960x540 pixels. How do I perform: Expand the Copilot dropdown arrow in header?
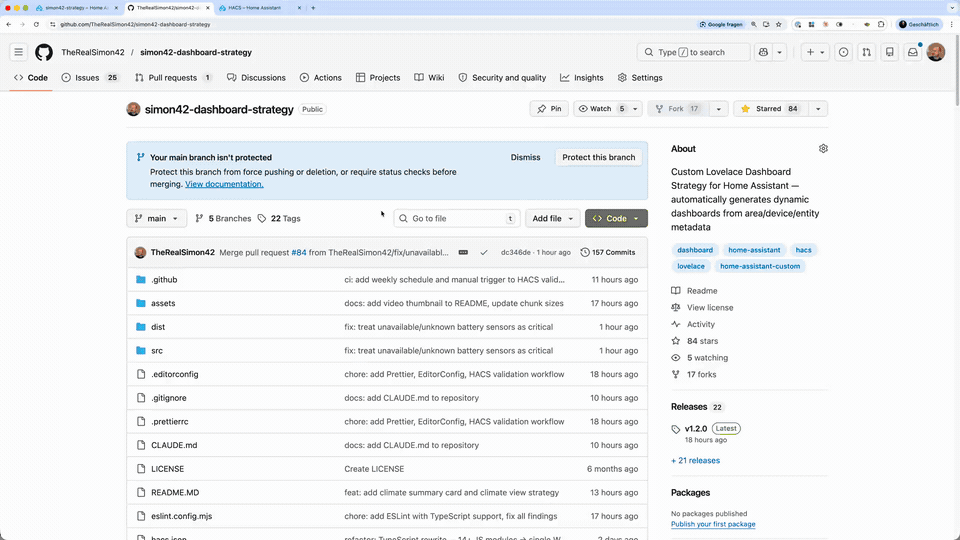(779, 52)
